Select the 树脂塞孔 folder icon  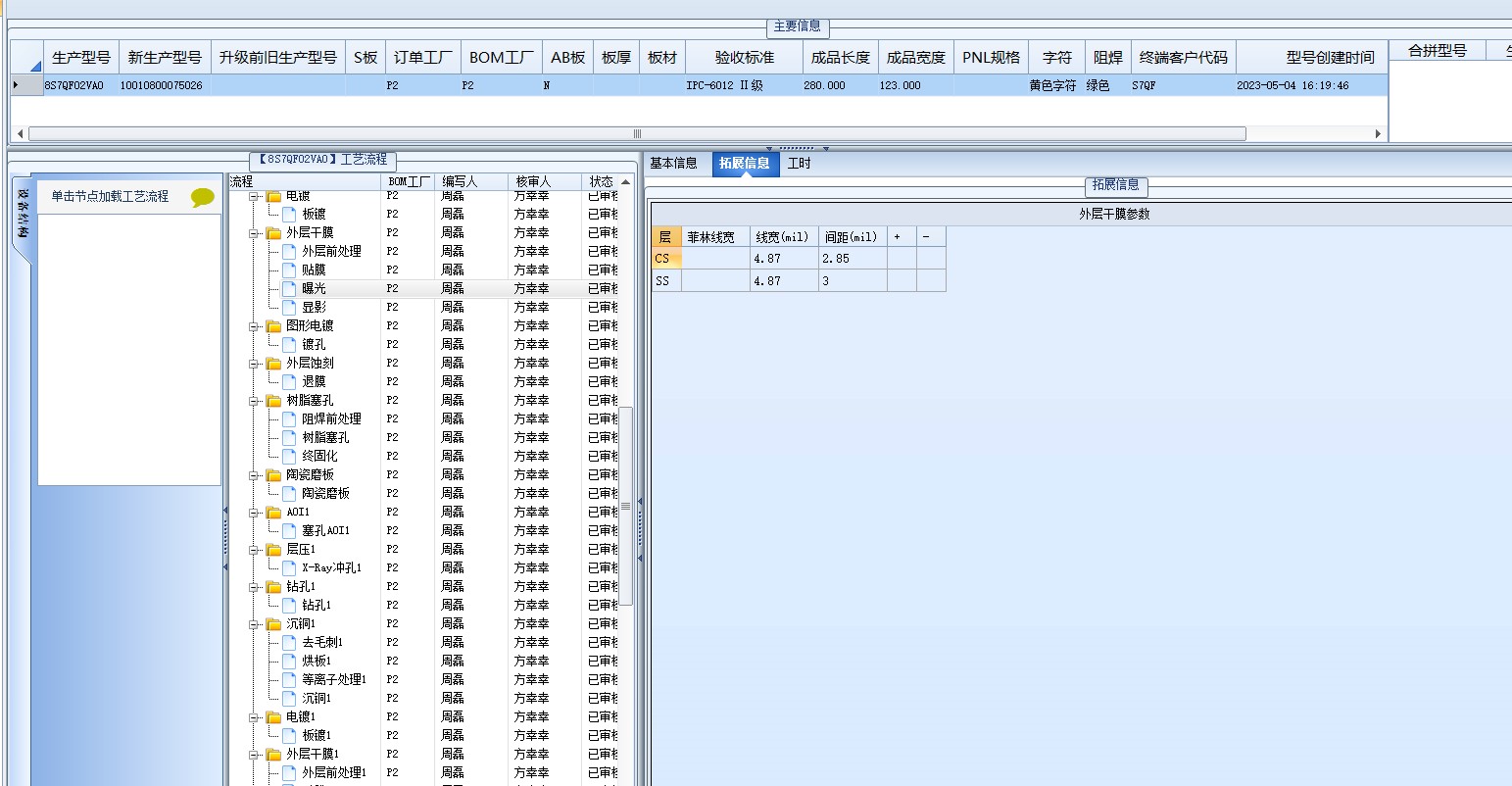273,401
